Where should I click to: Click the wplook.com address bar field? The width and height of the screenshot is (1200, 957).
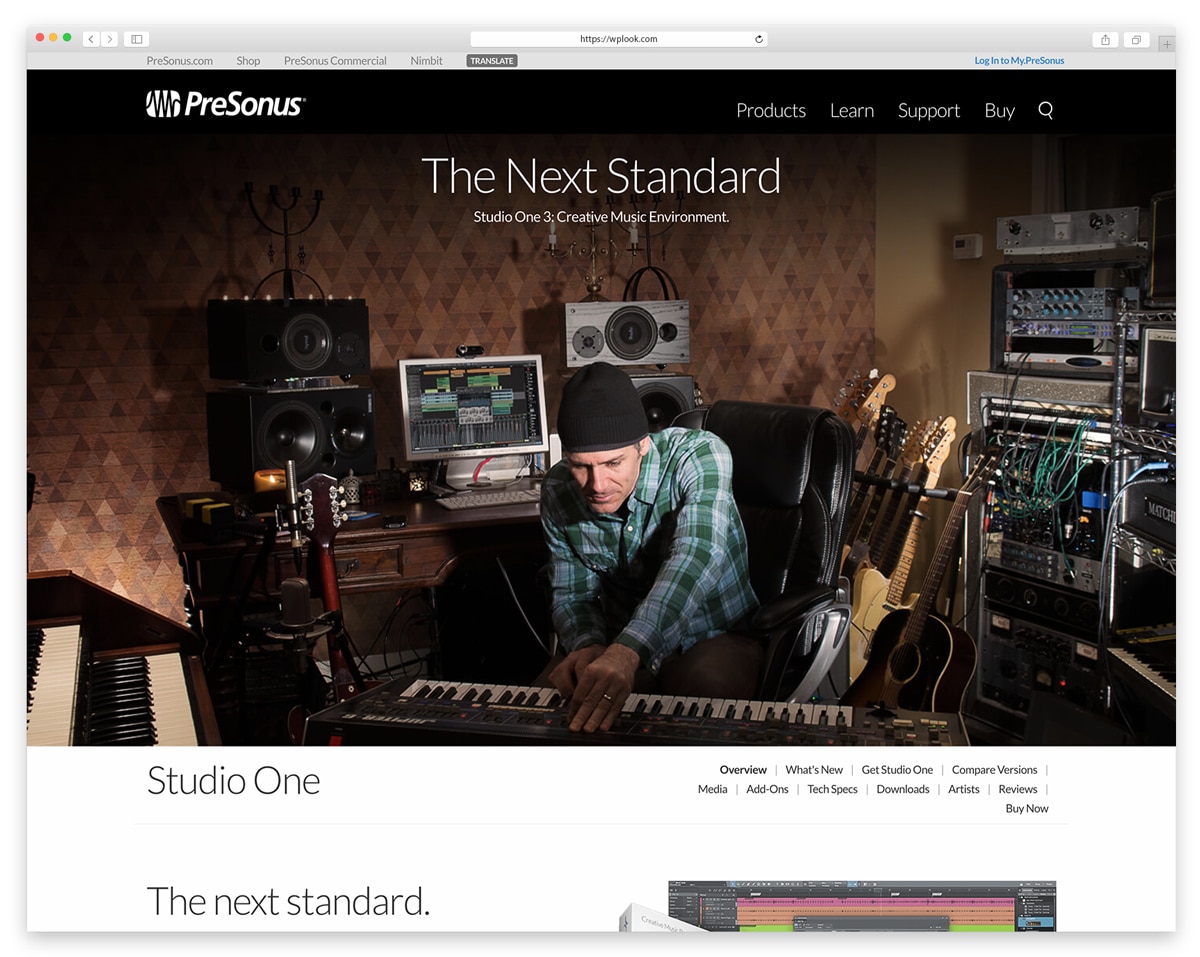click(619, 39)
